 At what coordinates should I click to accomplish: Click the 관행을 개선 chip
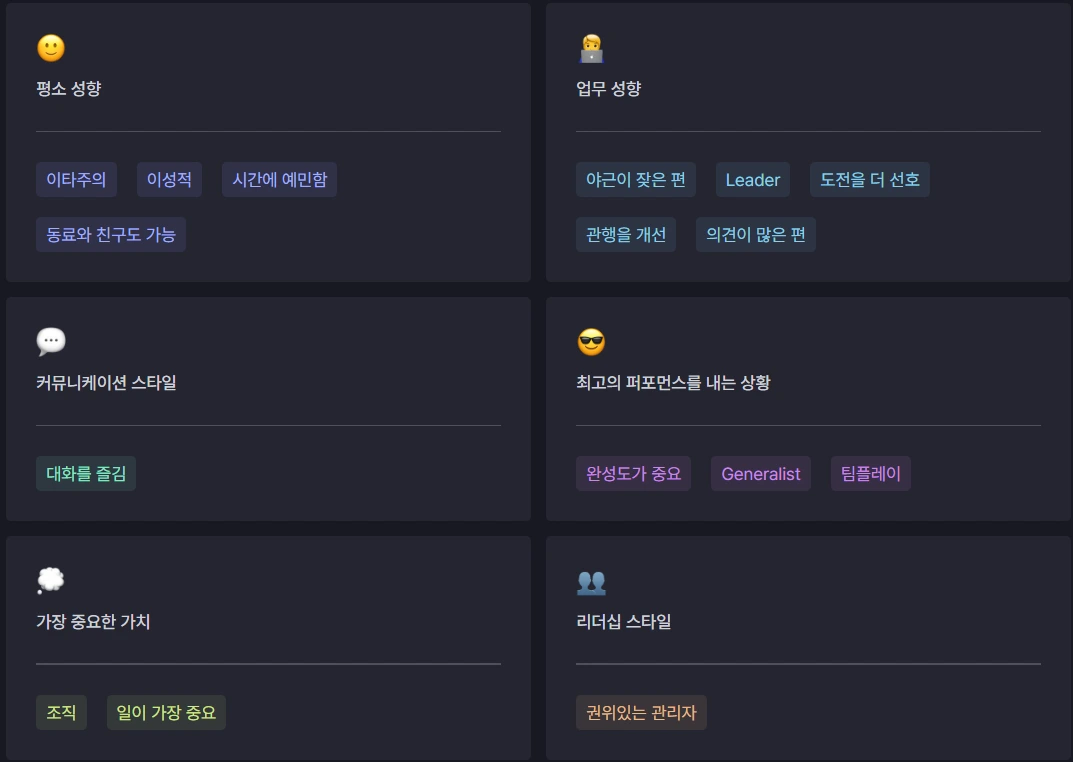[x=626, y=234]
